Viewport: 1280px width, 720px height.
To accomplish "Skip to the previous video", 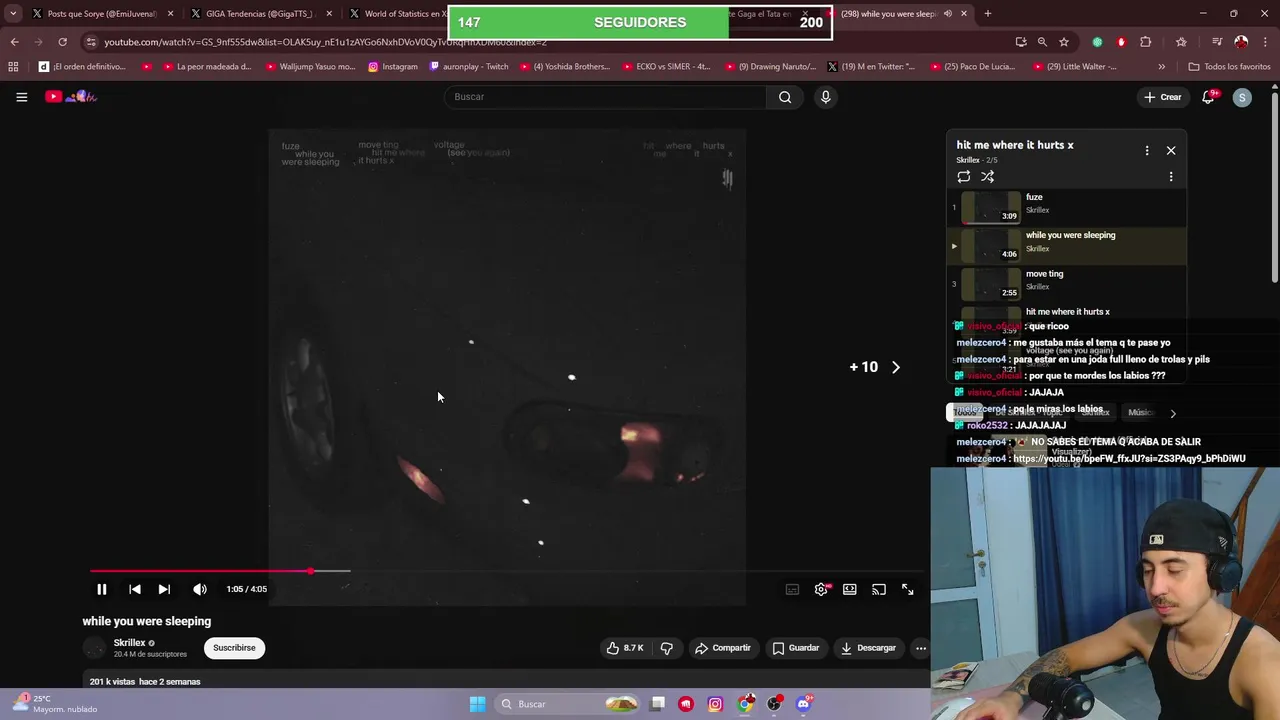I will click(134, 589).
